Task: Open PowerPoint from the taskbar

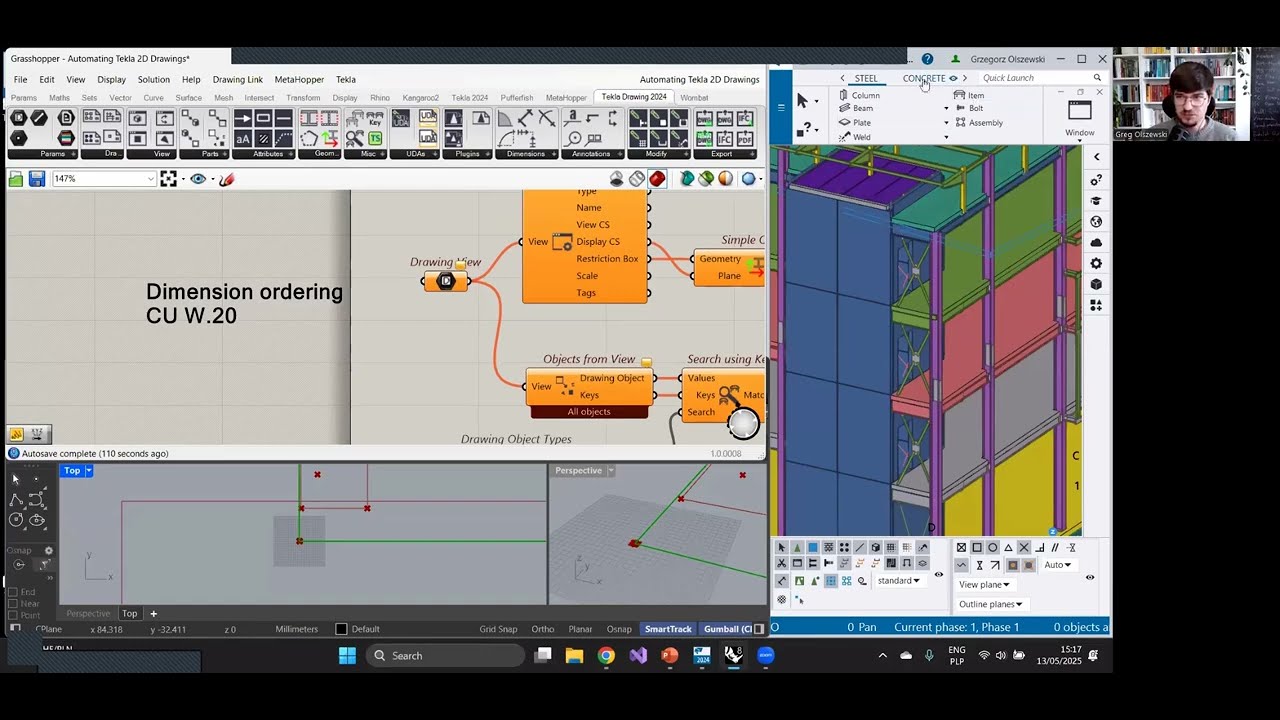Action: tap(670, 656)
